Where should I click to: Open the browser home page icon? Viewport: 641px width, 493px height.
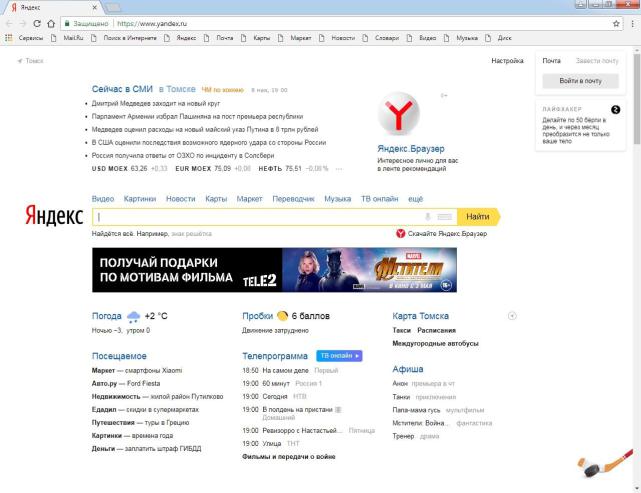click(51, 24)
